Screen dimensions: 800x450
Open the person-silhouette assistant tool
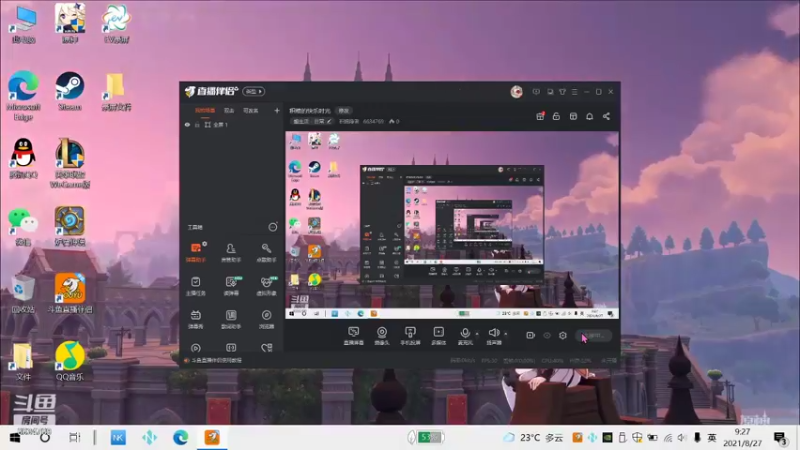231,252
